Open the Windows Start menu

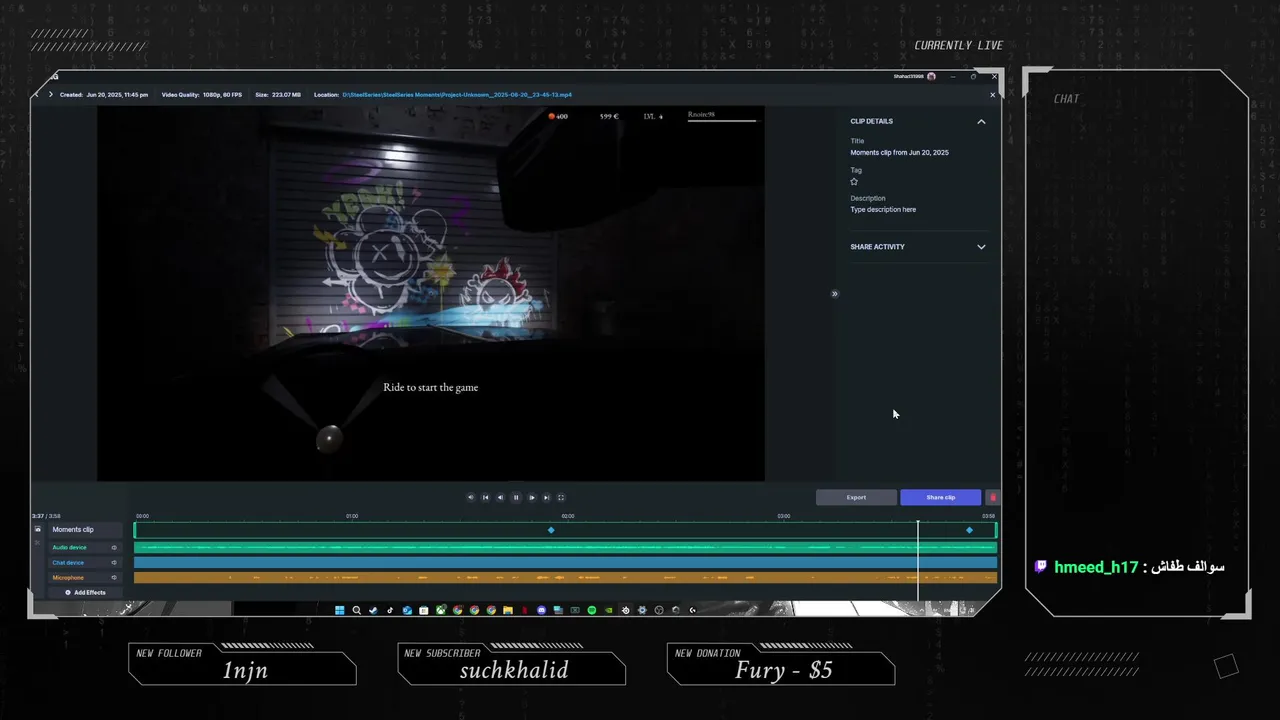point(340,610)
